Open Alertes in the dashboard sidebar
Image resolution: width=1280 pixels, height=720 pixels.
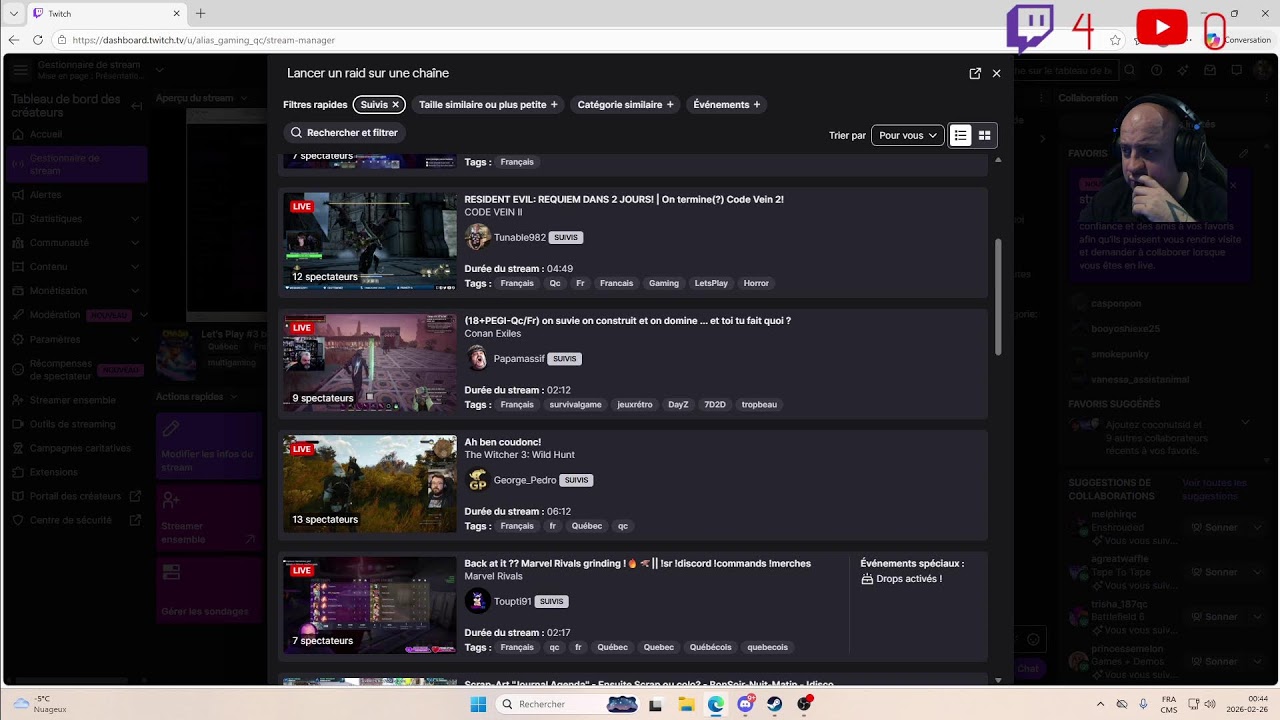[45, 195]
